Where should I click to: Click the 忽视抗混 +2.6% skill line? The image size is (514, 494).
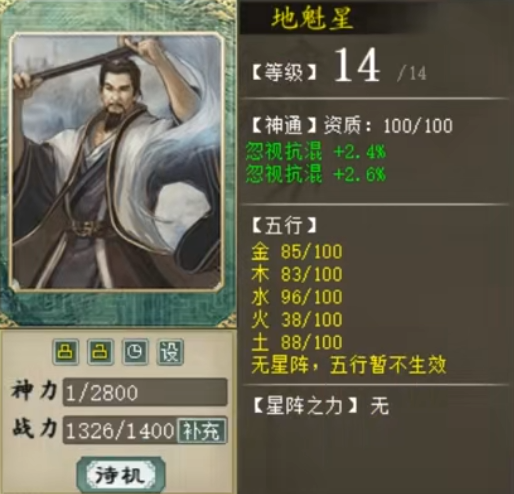[316, 174]
